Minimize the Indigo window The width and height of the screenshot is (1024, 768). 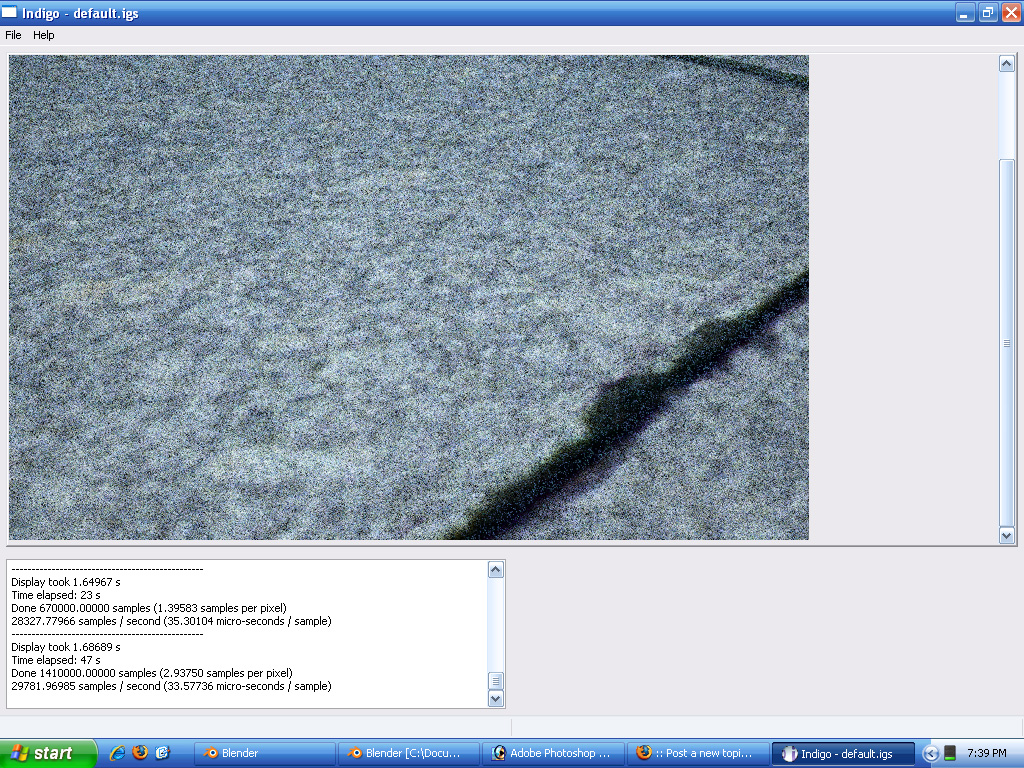click(x=965, y=12)
